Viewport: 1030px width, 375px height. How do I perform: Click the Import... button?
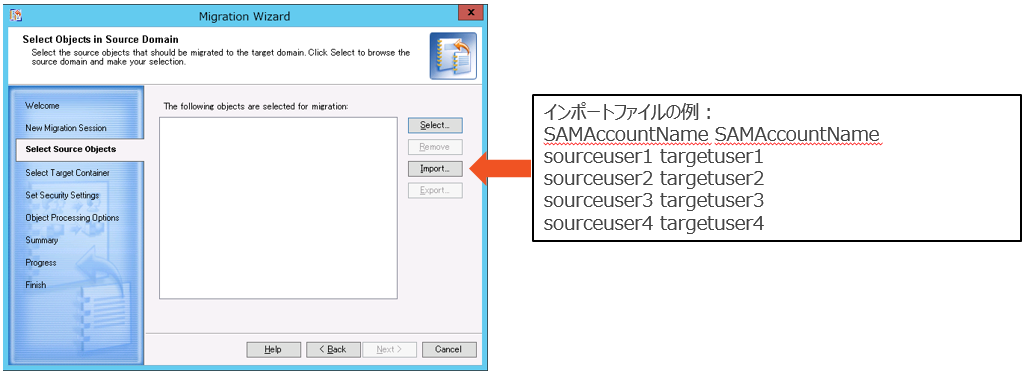pos(436,169)
